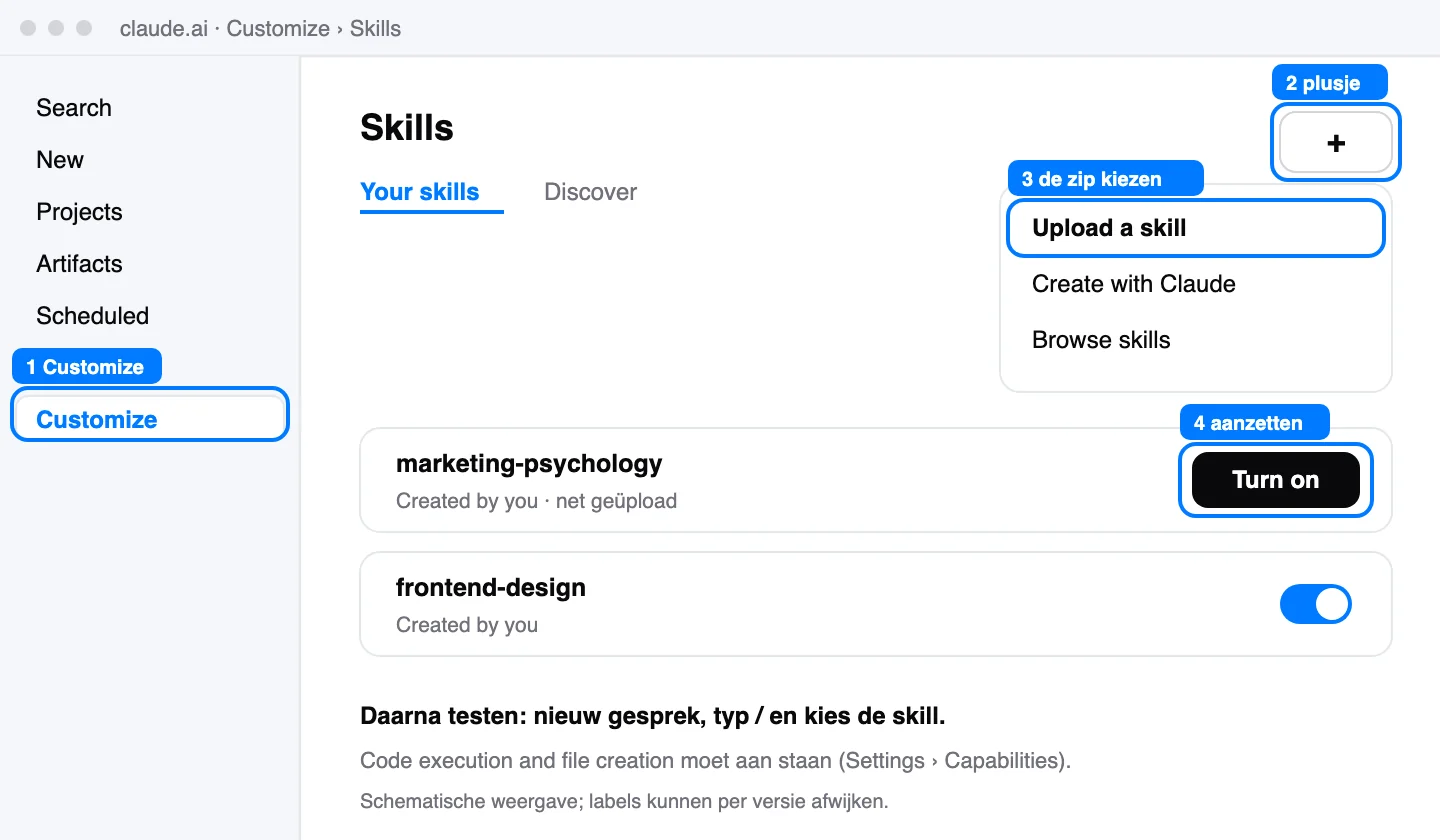Click the 'Daarna testen' instruction line
Screen dimensions: 1440x840
(x=653, y=717)
